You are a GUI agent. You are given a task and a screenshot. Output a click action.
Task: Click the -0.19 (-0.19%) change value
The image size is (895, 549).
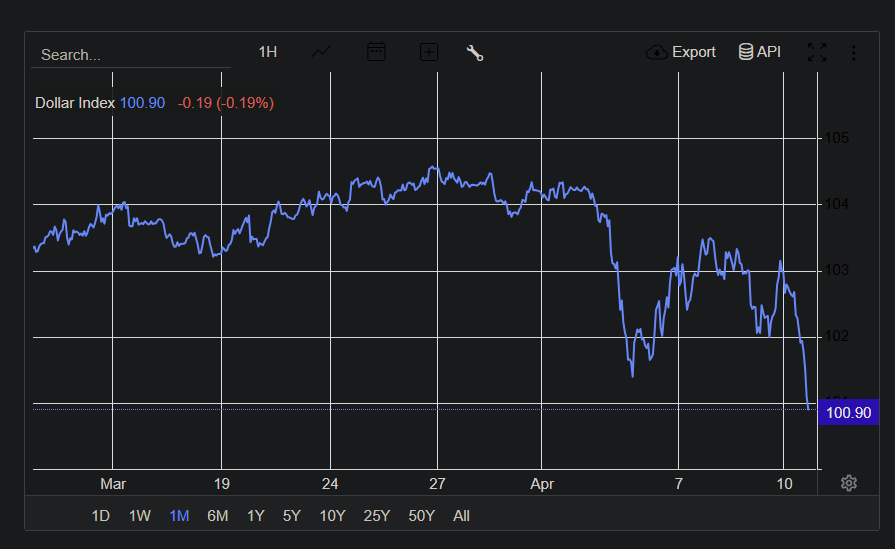(225, 103)
